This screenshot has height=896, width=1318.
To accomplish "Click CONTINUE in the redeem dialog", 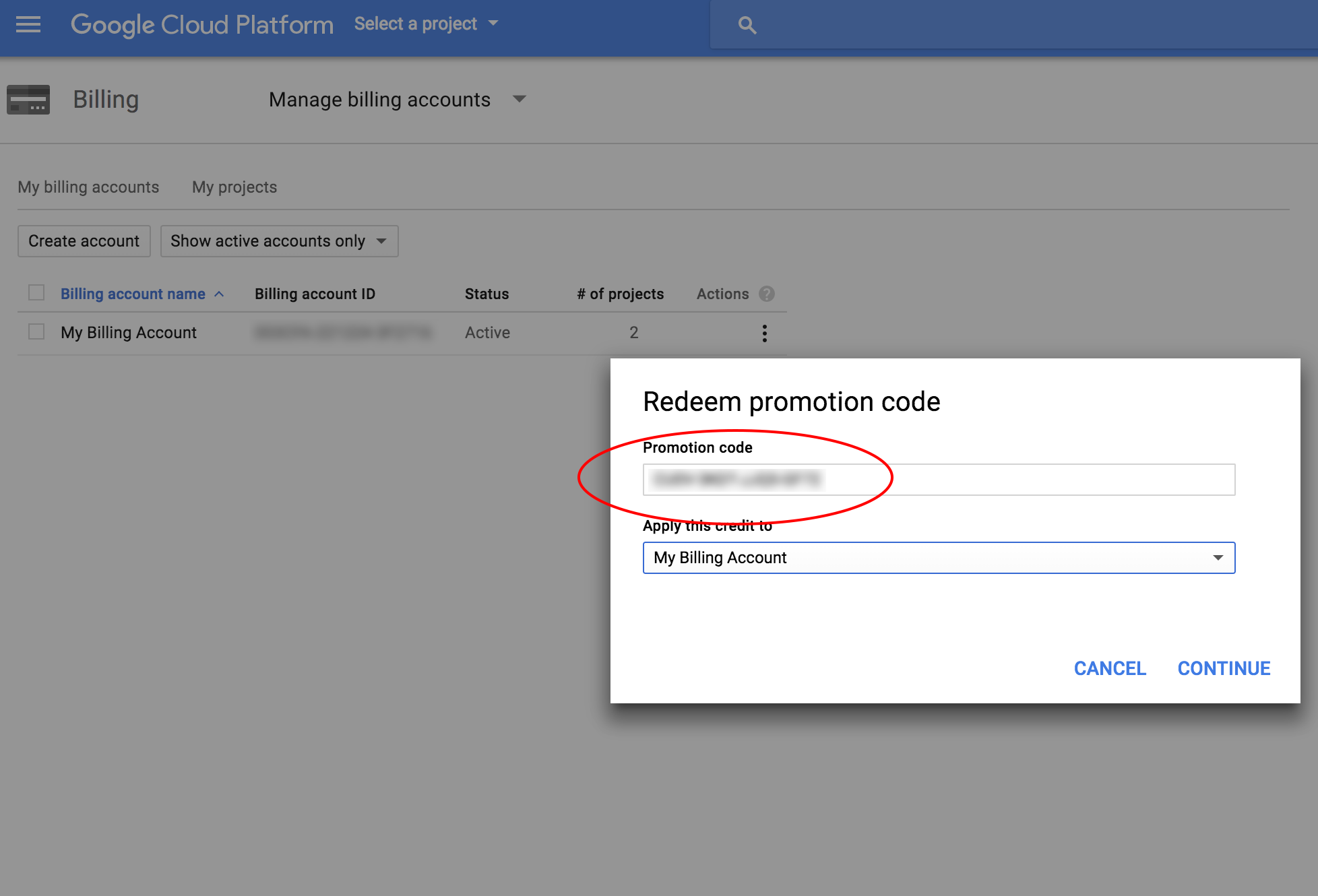I will (1224, 668).
